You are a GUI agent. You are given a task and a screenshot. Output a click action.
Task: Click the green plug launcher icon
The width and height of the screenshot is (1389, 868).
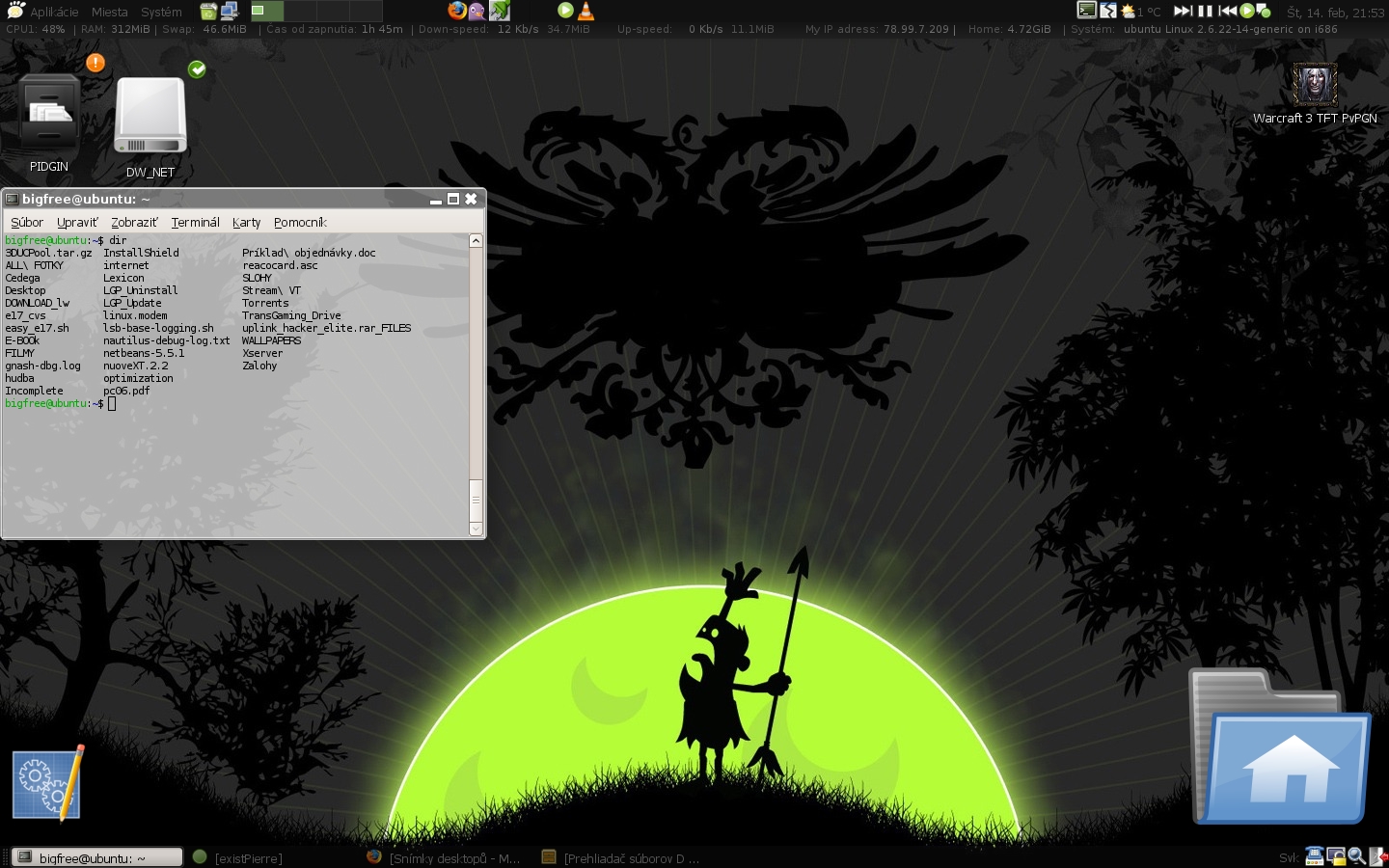coord(500,12)
